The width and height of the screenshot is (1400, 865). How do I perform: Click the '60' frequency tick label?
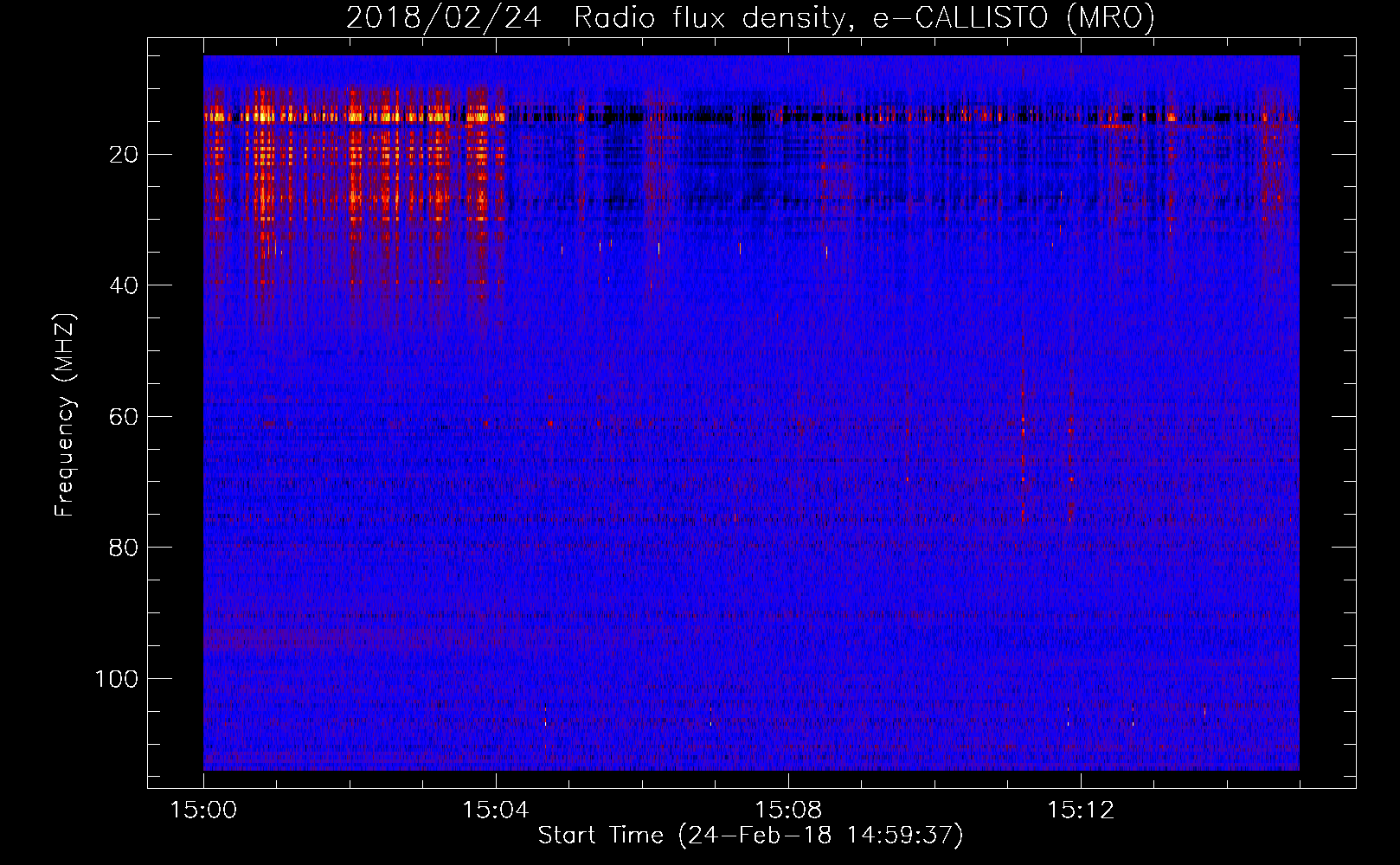(x=125, y=417)
